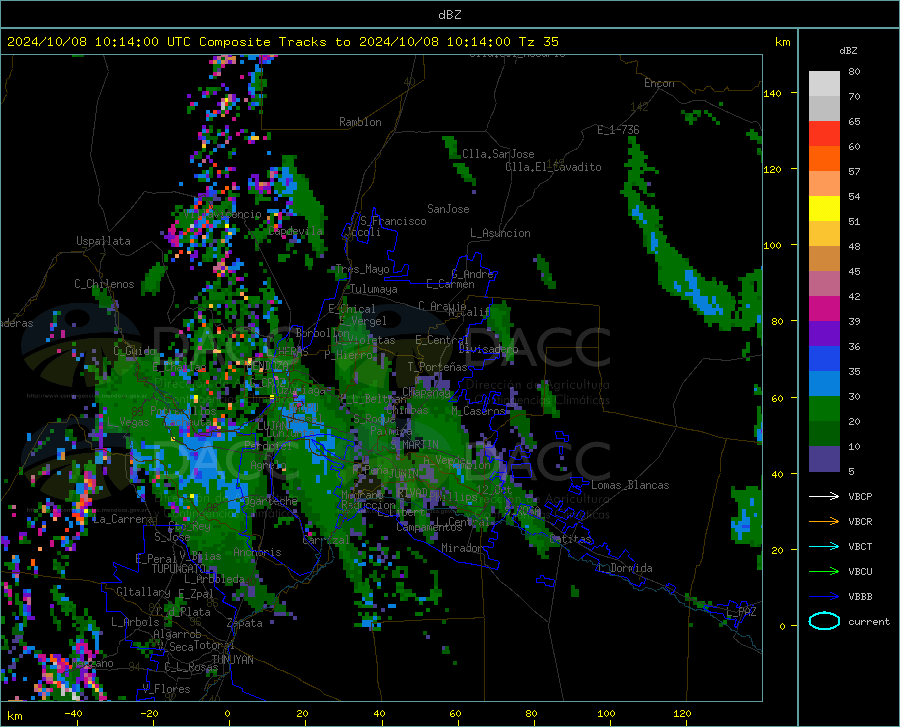900x727 pixels.
Task: Select the purple 36-39 dBZ legend swatch
Action: tap(824, 334)
